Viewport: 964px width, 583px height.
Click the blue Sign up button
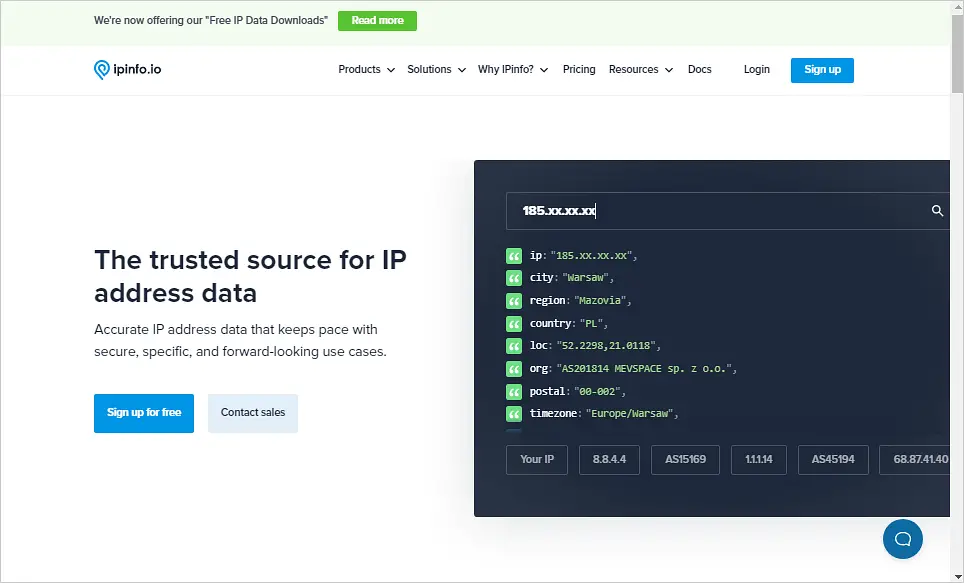click(x=822, y=70)
